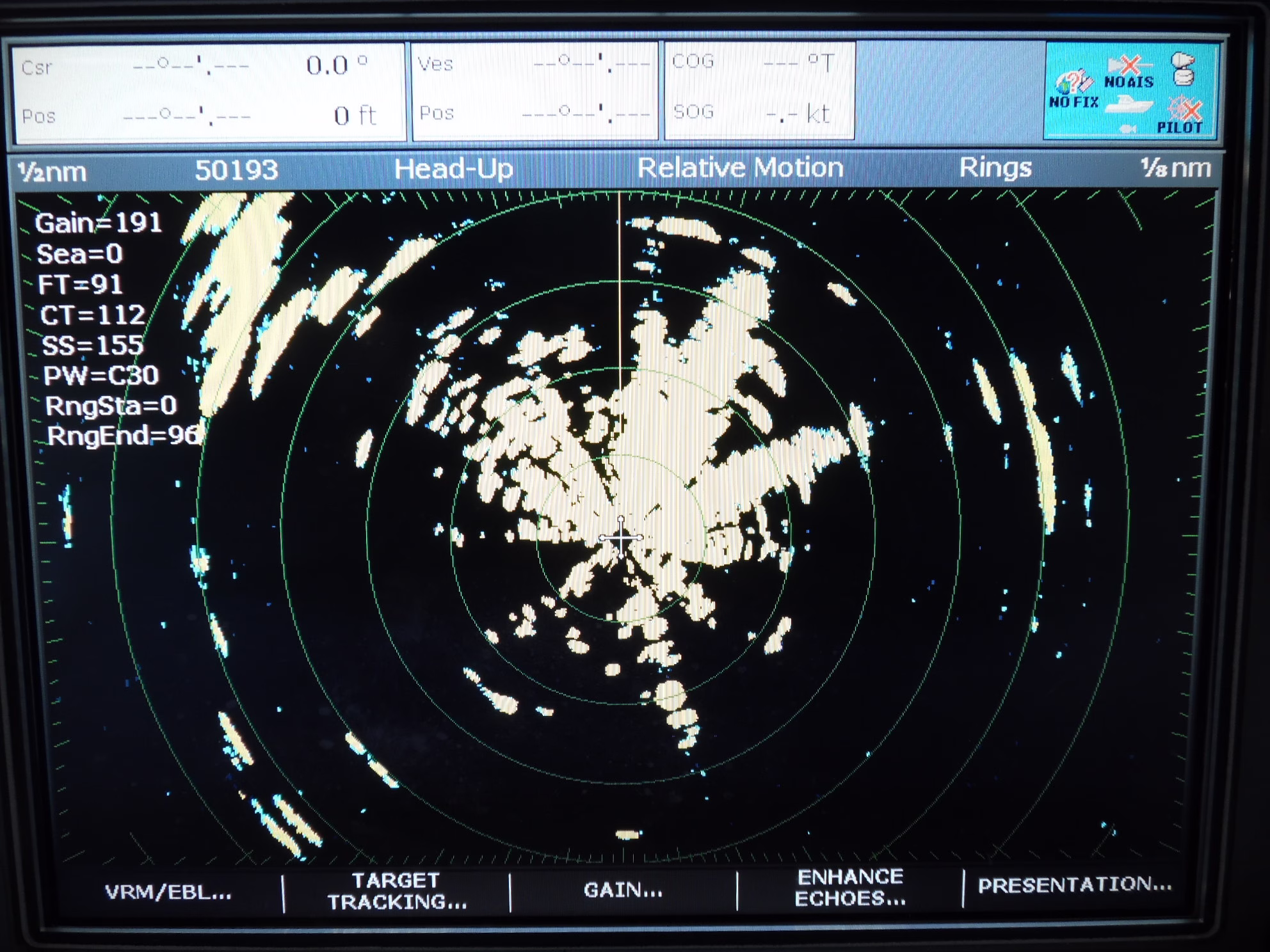
Task: Select the Rings status label
Action: point(995,168)
